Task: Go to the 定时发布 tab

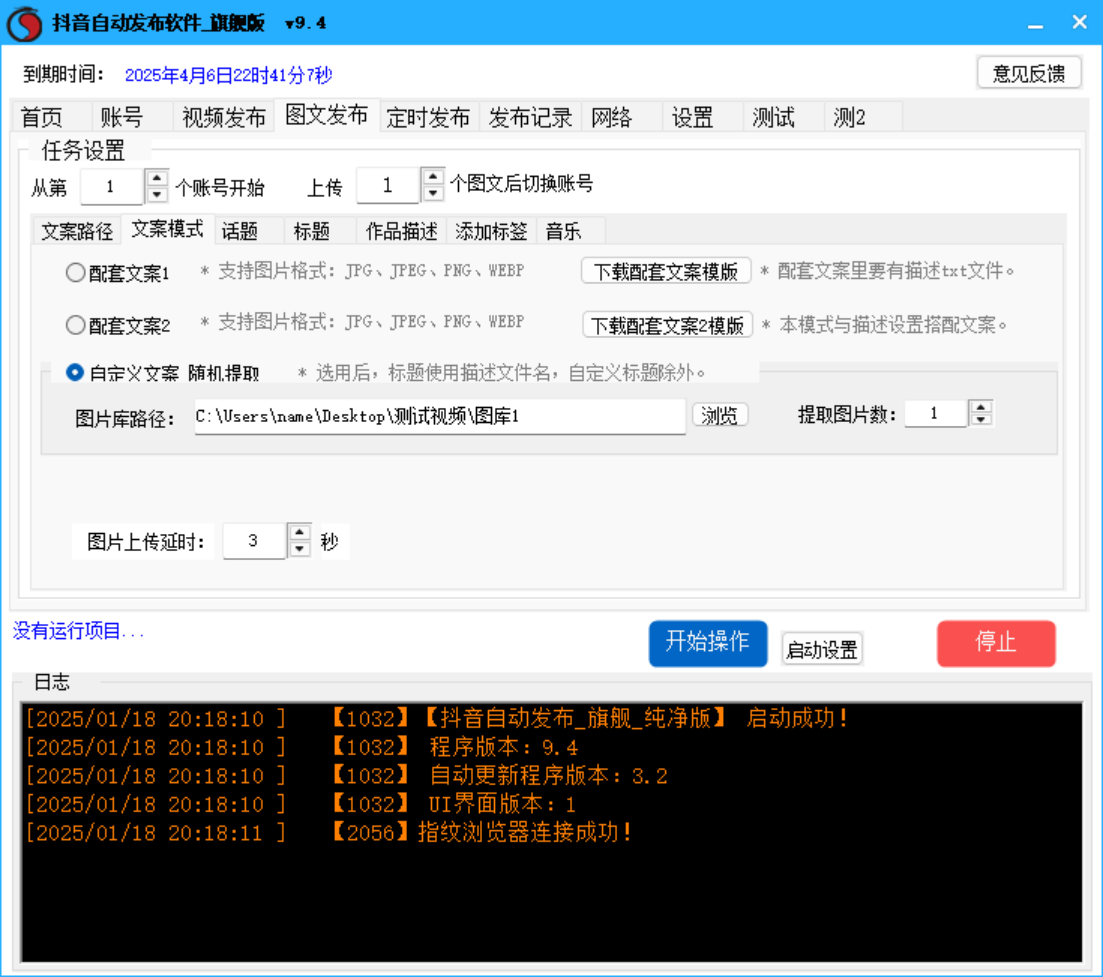Action: coord(428,117)
